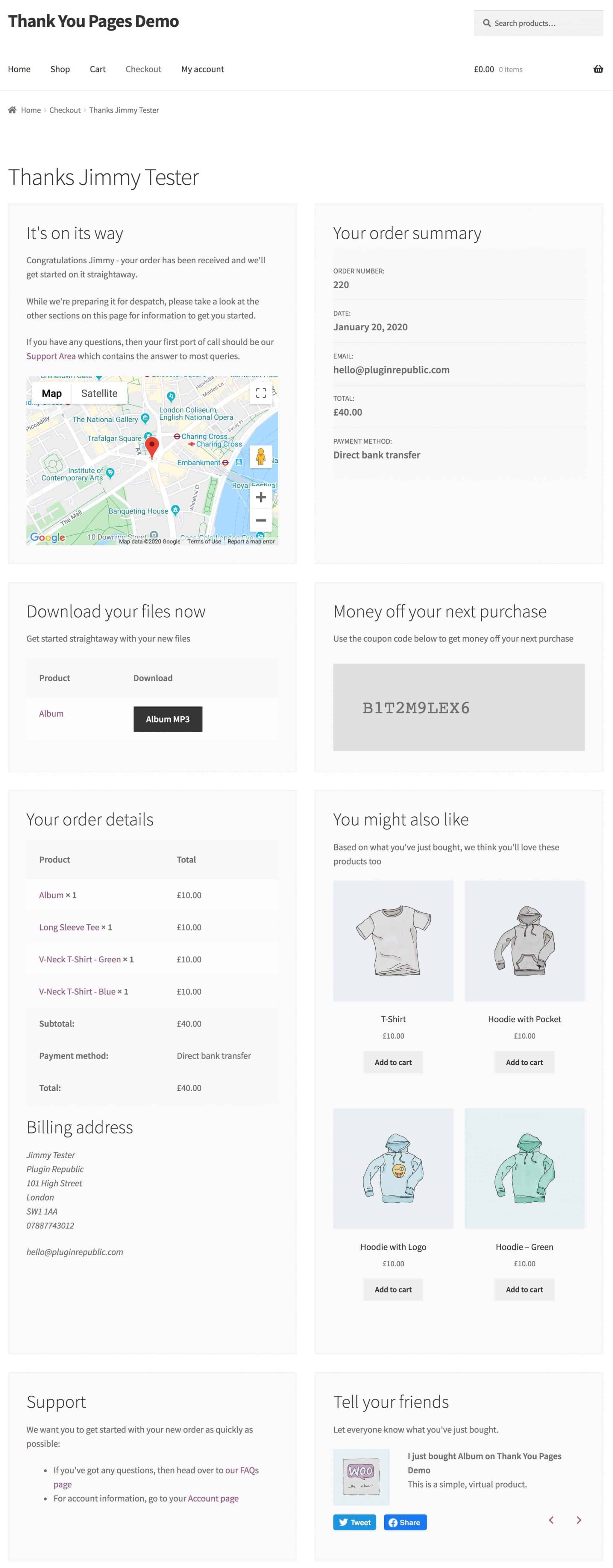Open fullscreen view on the map

261,393
